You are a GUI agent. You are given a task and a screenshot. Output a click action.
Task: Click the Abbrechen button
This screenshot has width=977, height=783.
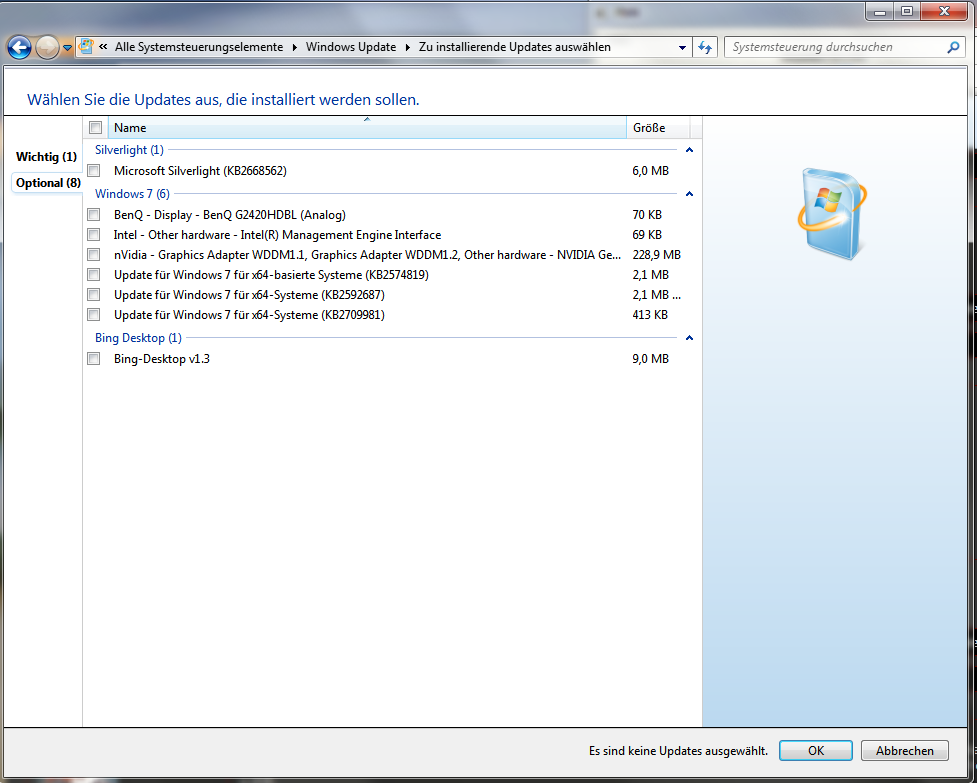(904, 751)
